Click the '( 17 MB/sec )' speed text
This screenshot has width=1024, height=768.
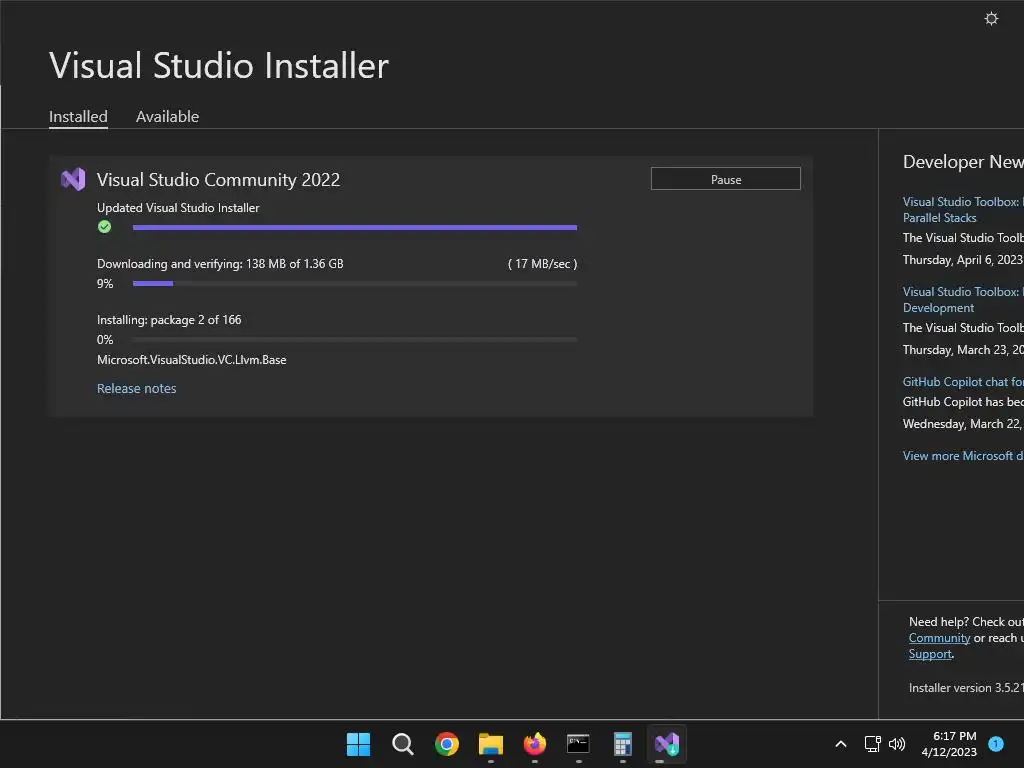543,264
